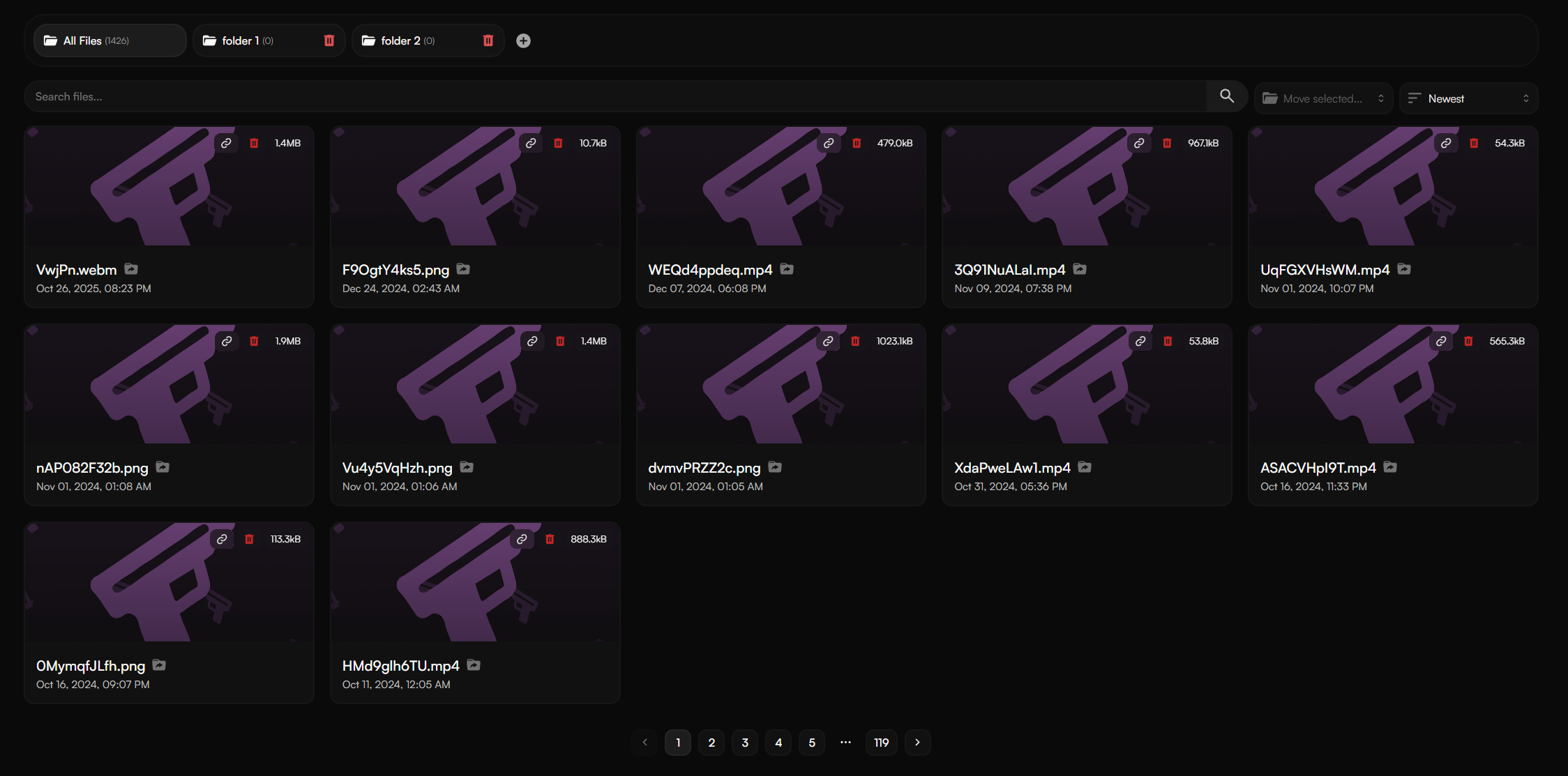Delete folder 1 with trash icon
Viewport: 1568px width, 776px height.
(x=329, y=40)
